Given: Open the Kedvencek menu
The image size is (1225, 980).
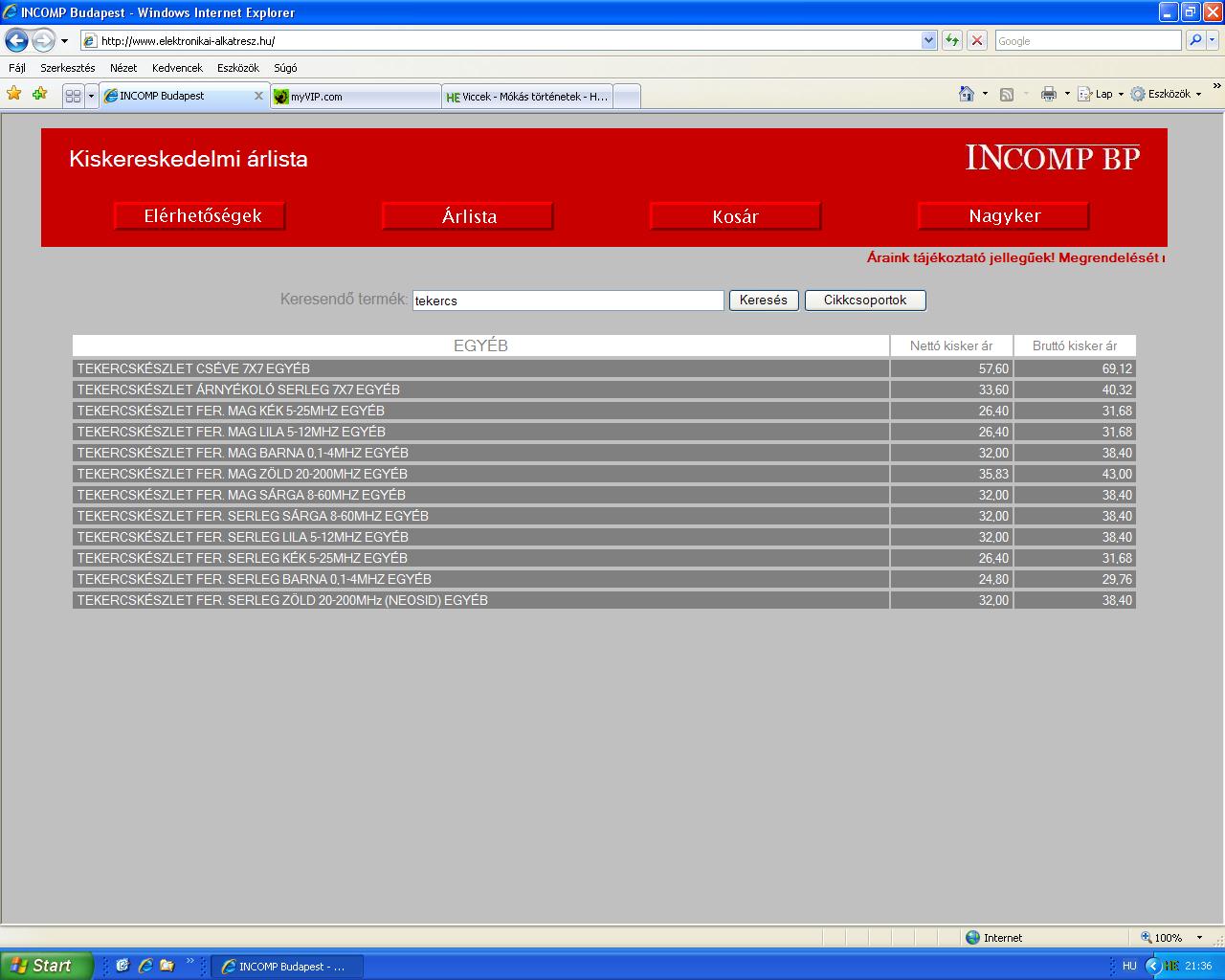Looking at the screenshot, I should coord(177,68).
